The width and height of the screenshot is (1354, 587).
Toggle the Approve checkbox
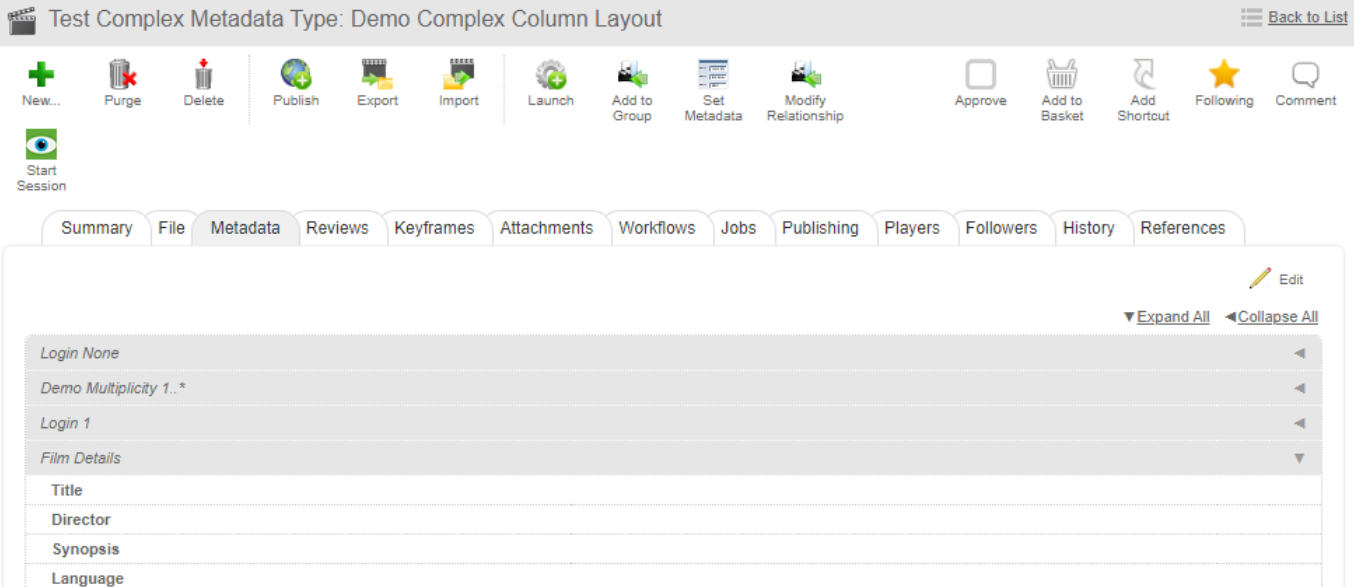click(x=980, y=76)
